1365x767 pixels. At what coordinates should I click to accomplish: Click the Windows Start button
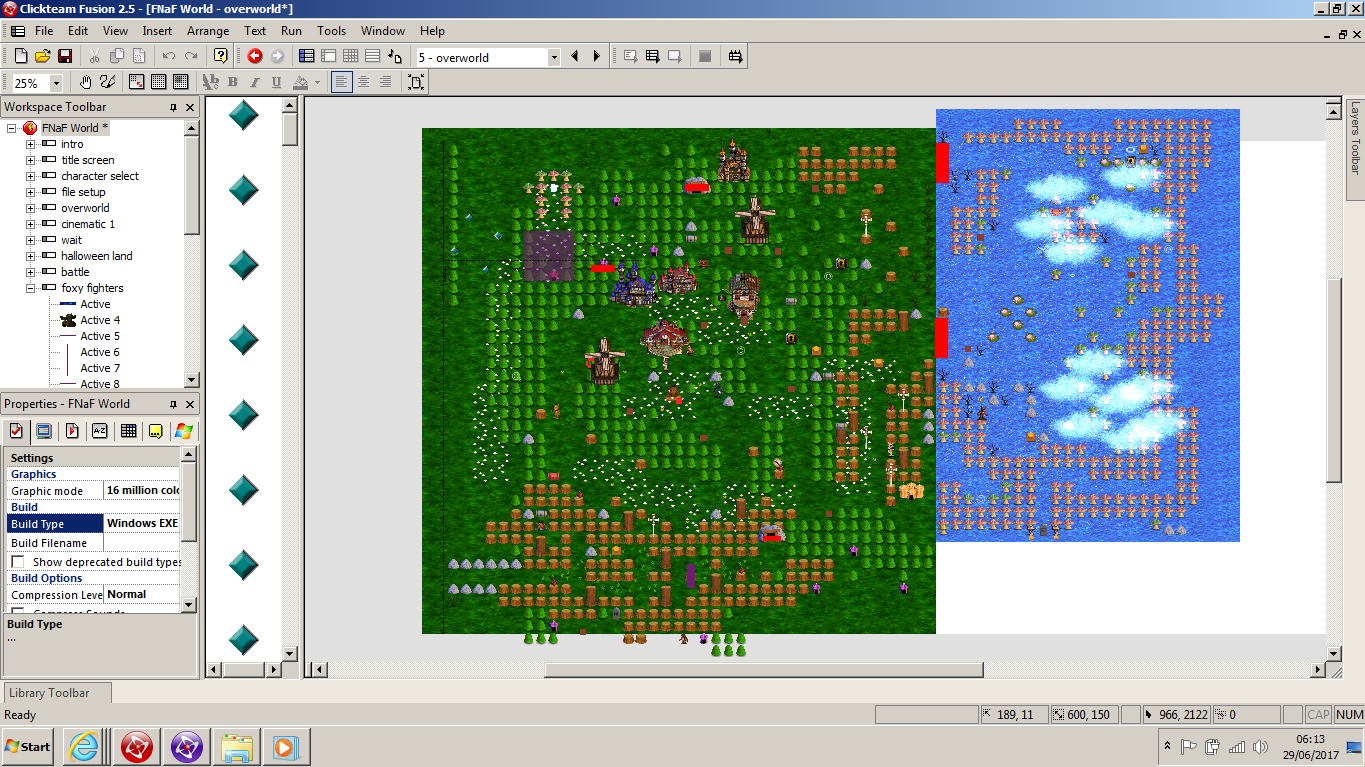pos(28,746)
